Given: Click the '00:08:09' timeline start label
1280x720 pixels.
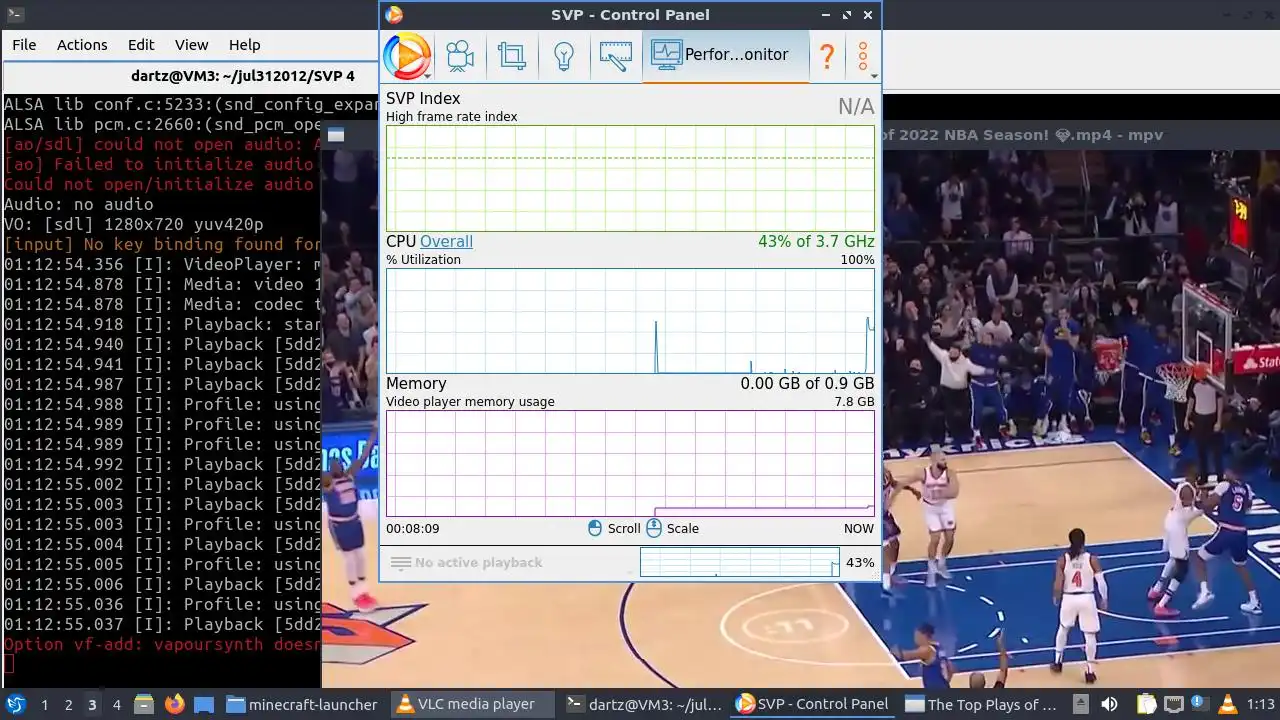Looking at the screenshot, I should 413,528.
